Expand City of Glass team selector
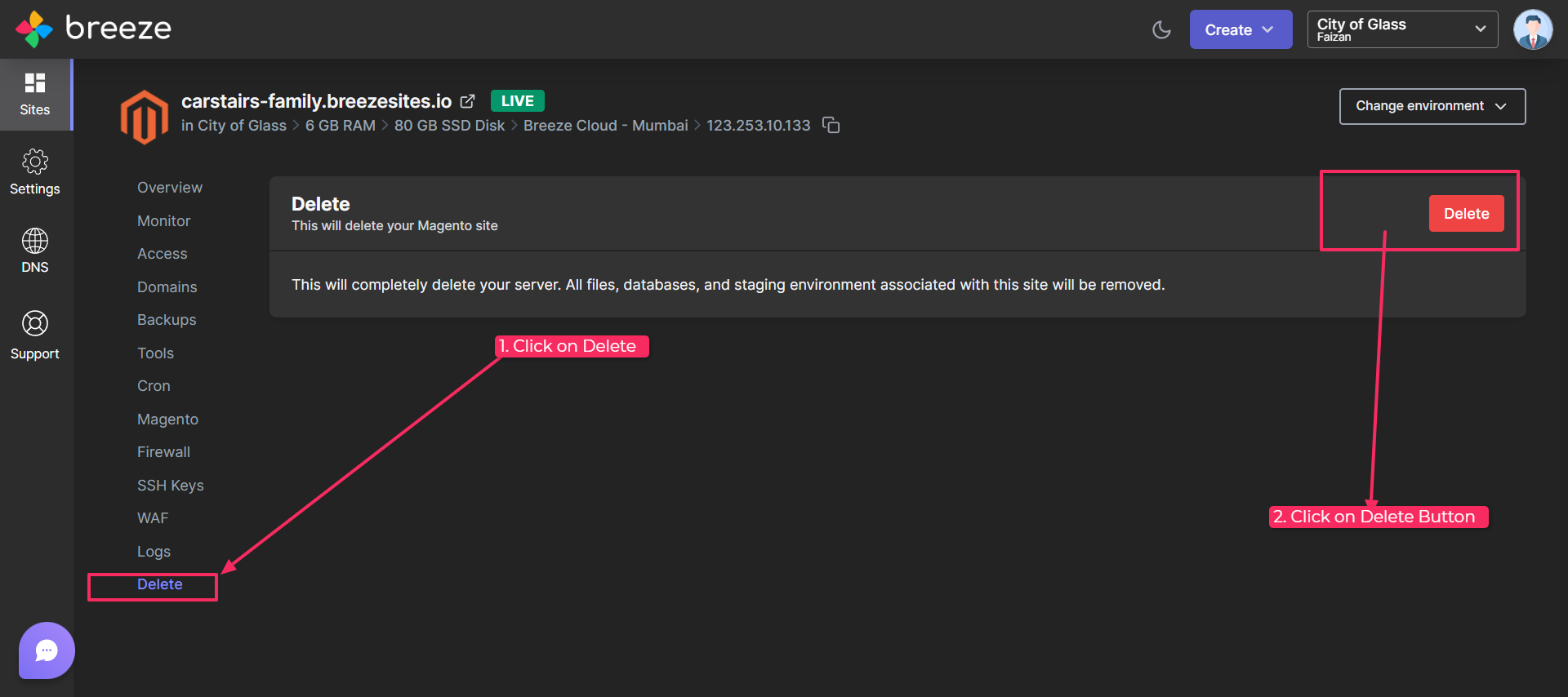This screenshot has width=1568, height=697. click(1402, 29)
